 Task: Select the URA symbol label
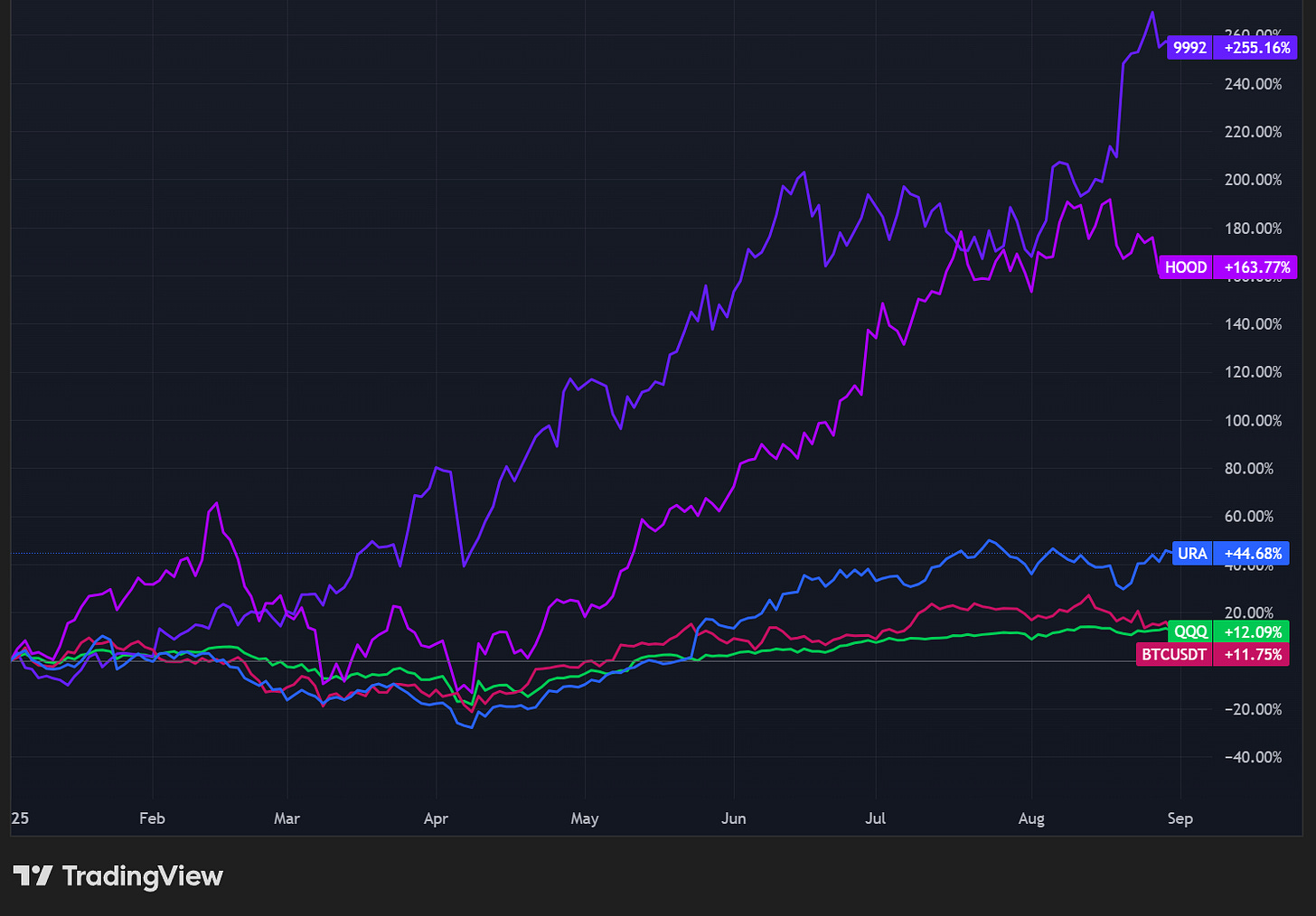point(1192,554)
